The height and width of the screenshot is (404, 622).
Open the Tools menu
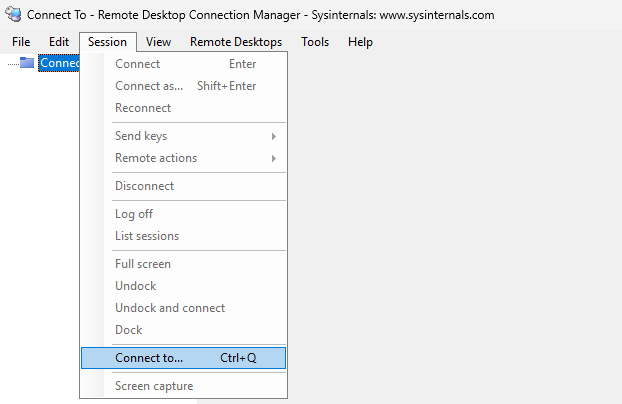point(315,42)
